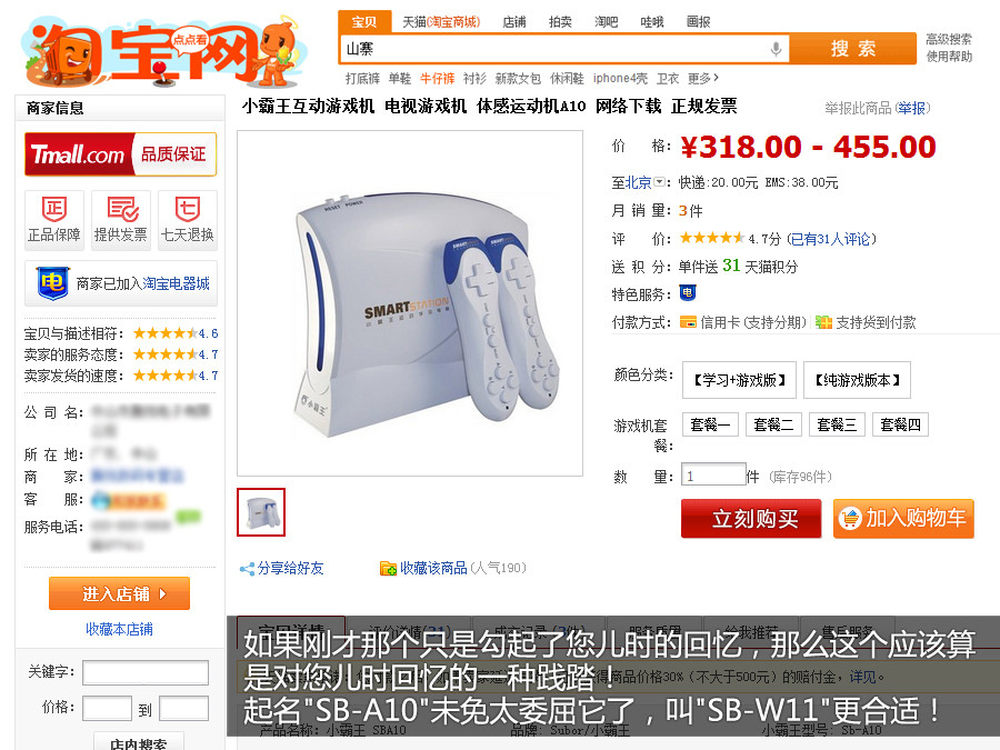The width and height of the screenshot is (1000, 750).
Task: Expand the 更多 hot searches arrow
Action: 716,78
